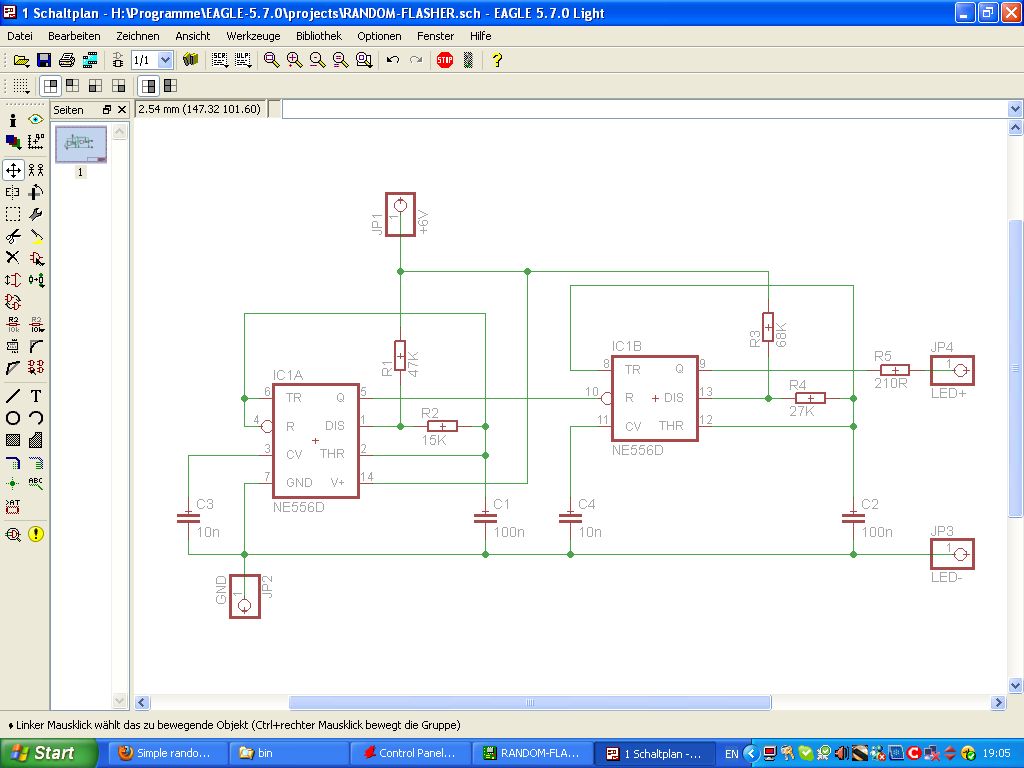This screenshot has height=768, width=1024.
Task: Select the Info tool
Action: pos(12,120)
